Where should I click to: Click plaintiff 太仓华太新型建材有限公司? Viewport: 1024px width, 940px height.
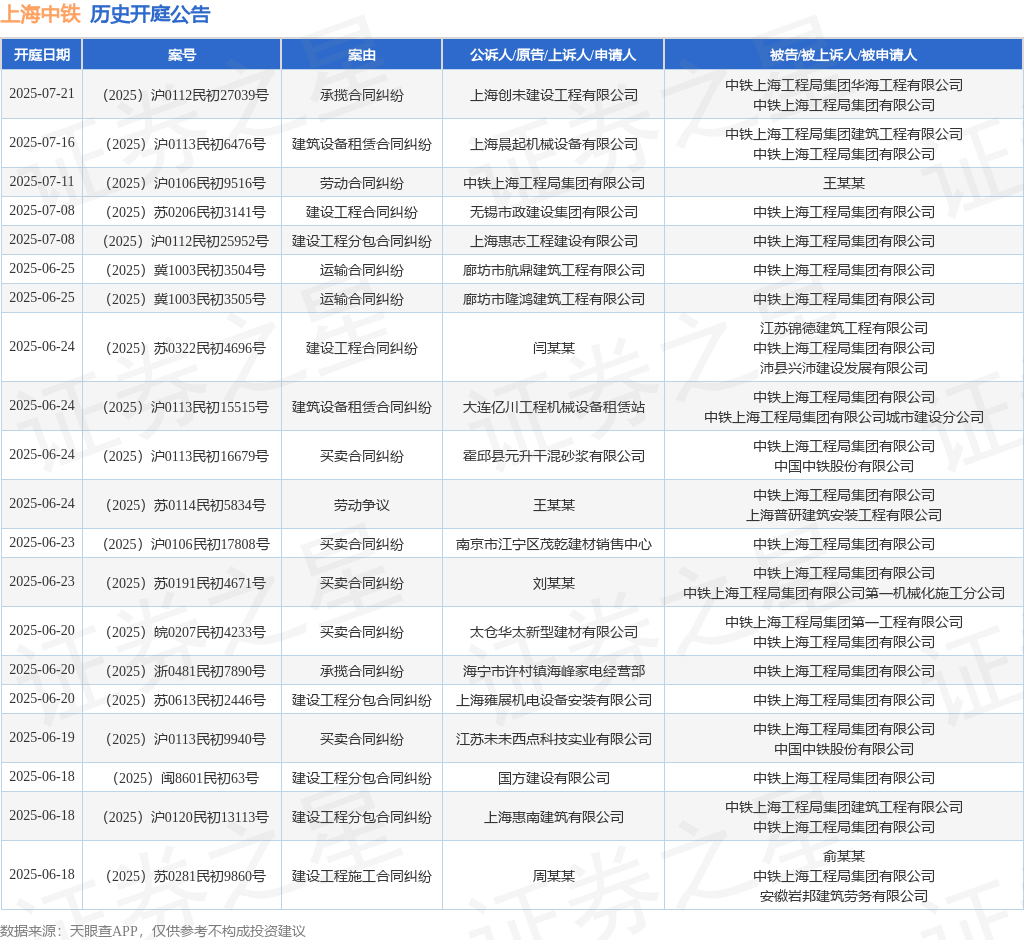click(554, 632)
